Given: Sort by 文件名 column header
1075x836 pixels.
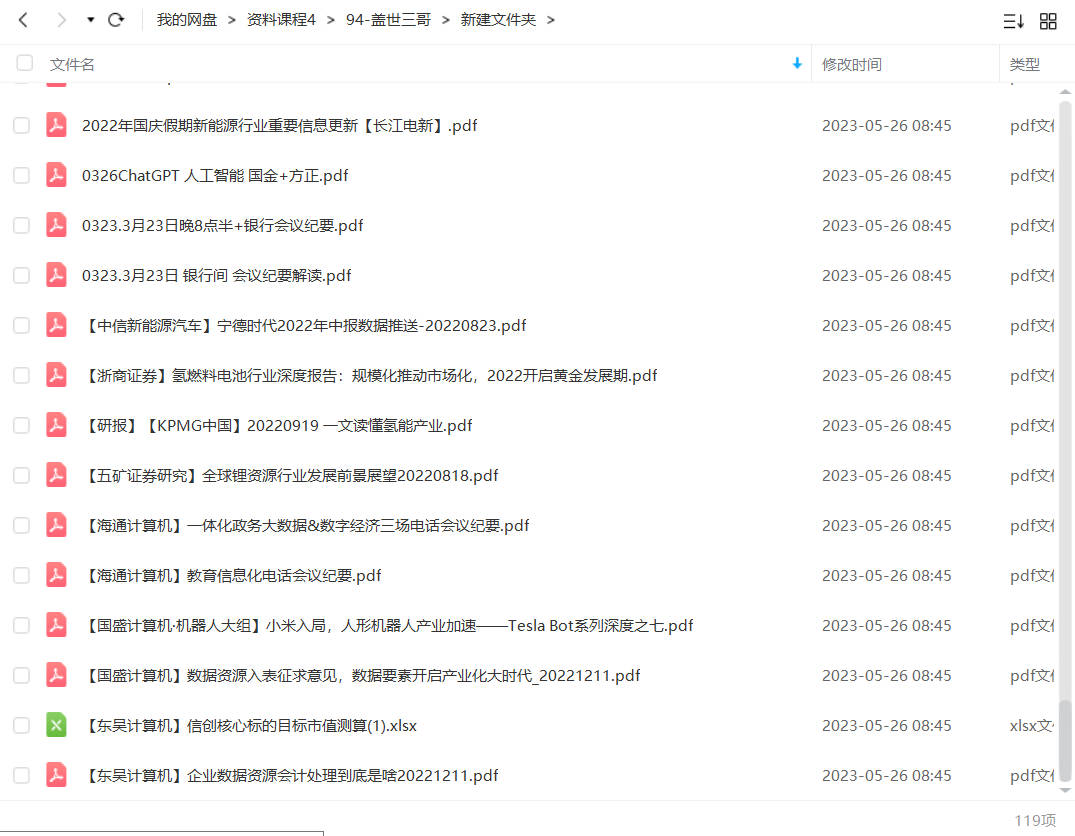Looking at the screenshot, I should point(72,64).
